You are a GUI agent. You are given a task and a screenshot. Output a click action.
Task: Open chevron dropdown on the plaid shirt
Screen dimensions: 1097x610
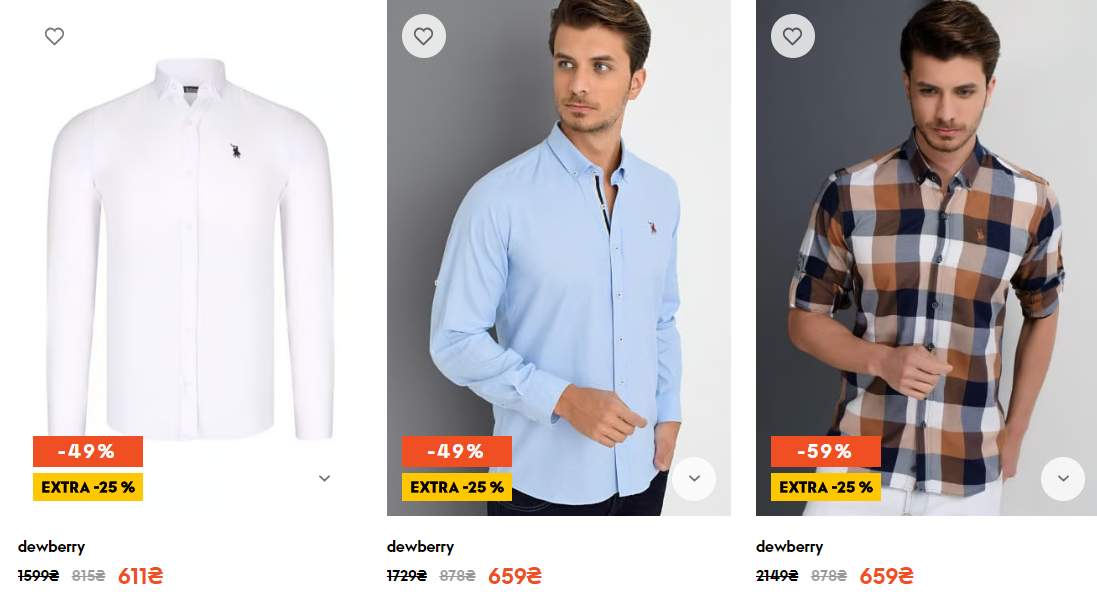1063,479
